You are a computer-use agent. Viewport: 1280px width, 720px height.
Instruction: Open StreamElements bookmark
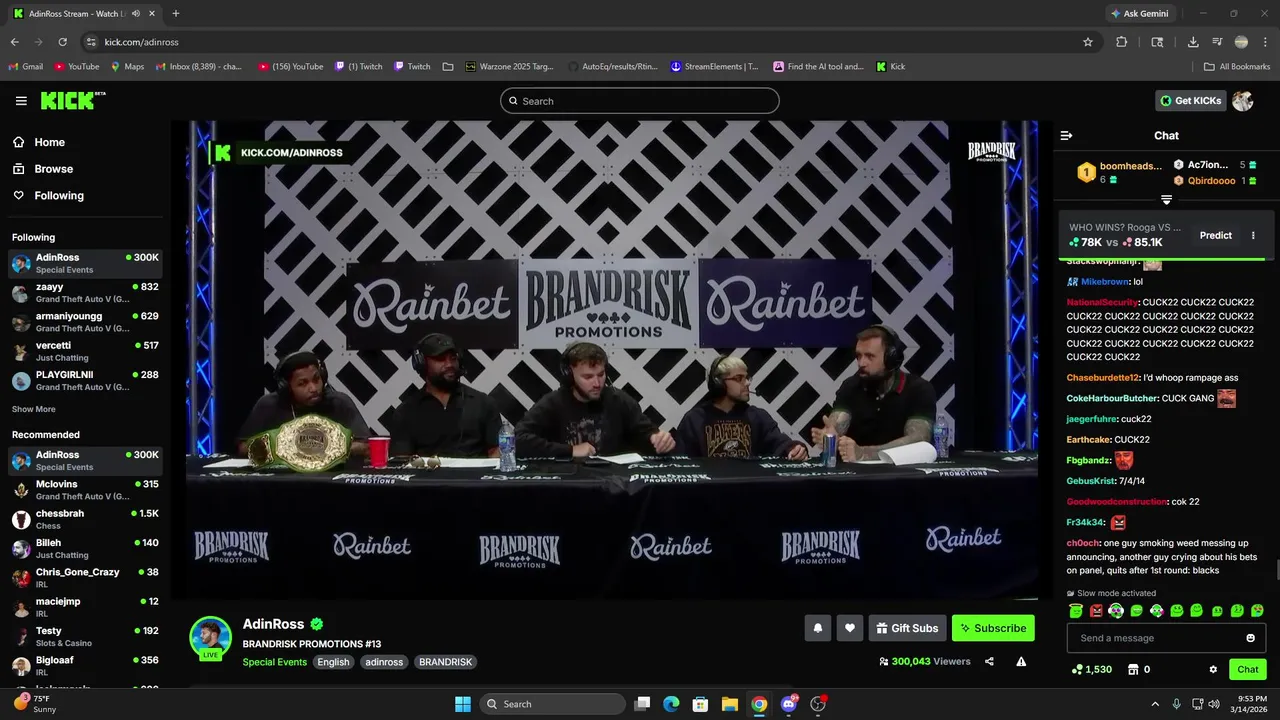click(715, 67)
